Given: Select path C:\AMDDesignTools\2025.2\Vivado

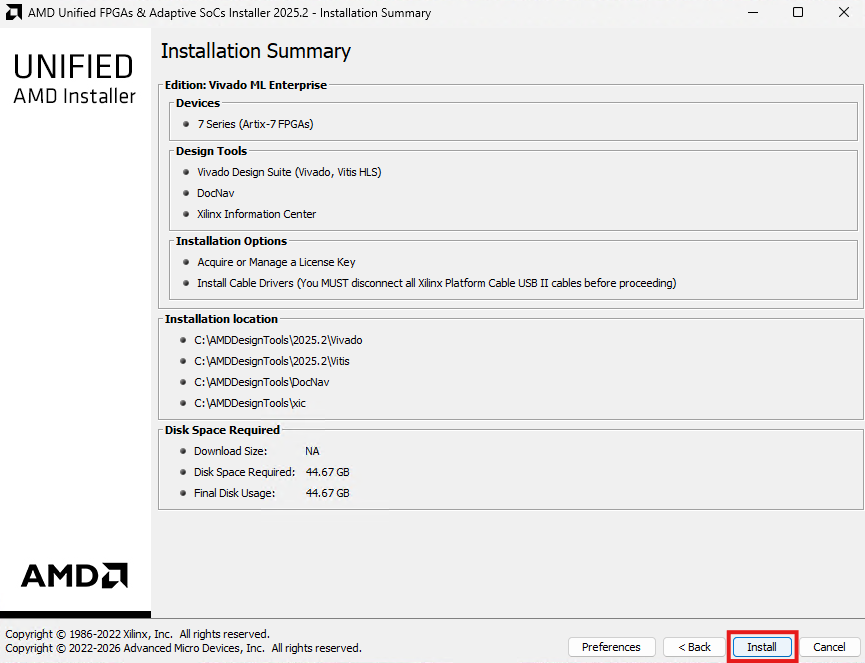Looking at the screenshot, I should [x=278, y=340].
